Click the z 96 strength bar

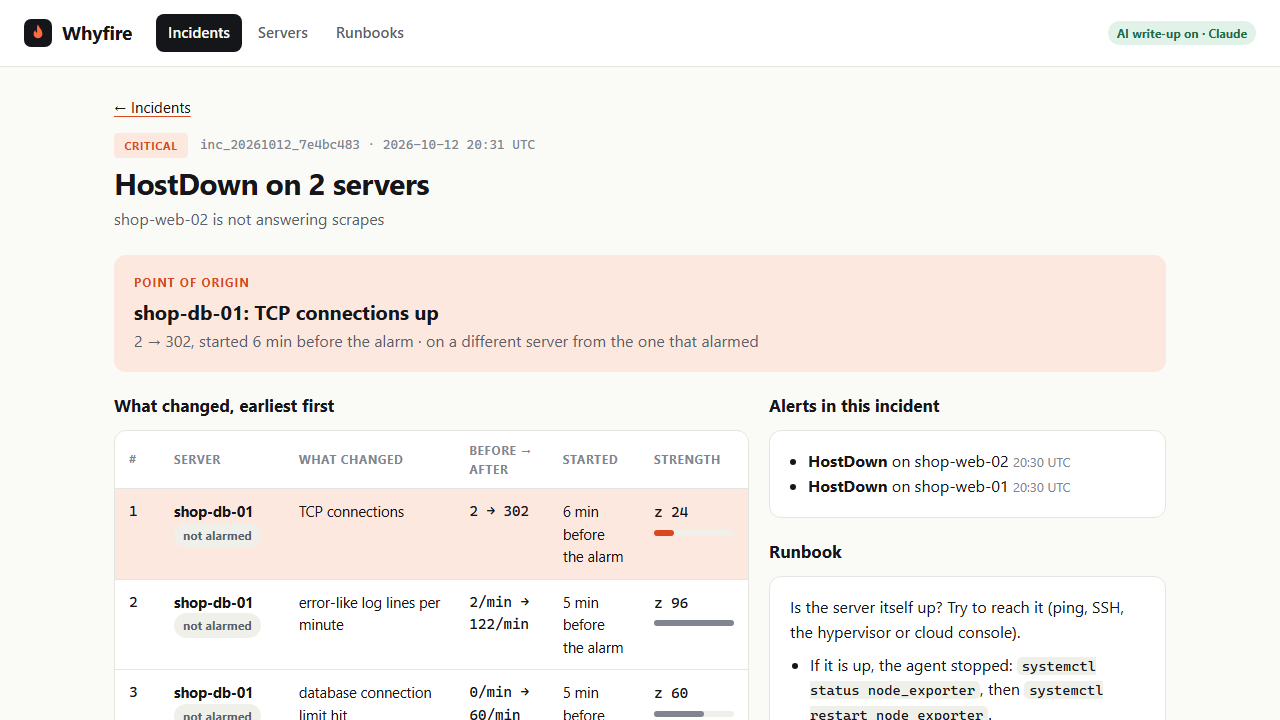click(x=694, y=623)
